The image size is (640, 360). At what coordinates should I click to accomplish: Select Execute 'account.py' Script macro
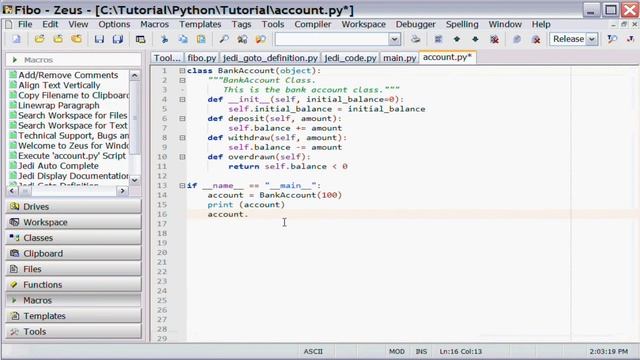pos(68,156)
